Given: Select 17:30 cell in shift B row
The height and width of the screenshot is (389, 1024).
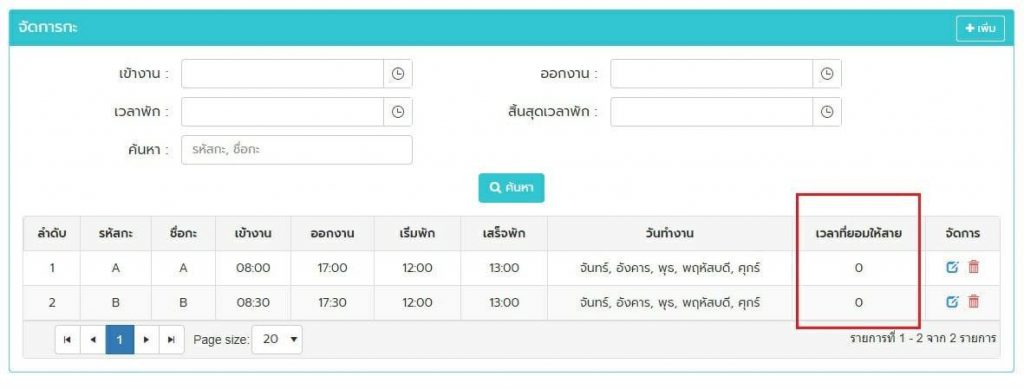Looking at the screenshot, I should click(x=332, y=302).
